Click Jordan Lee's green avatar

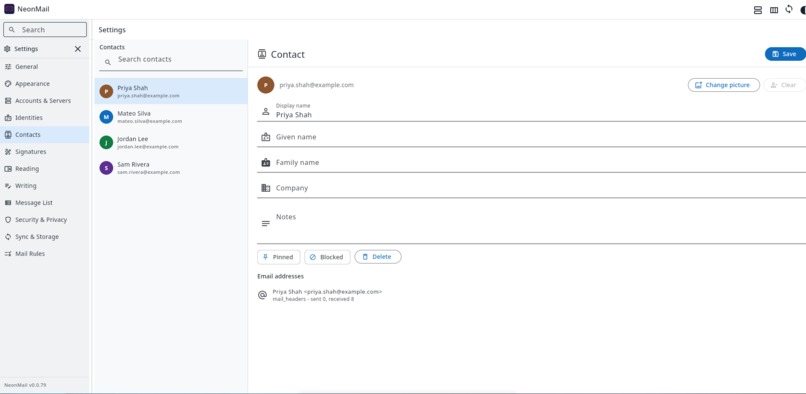pos(106,142)
